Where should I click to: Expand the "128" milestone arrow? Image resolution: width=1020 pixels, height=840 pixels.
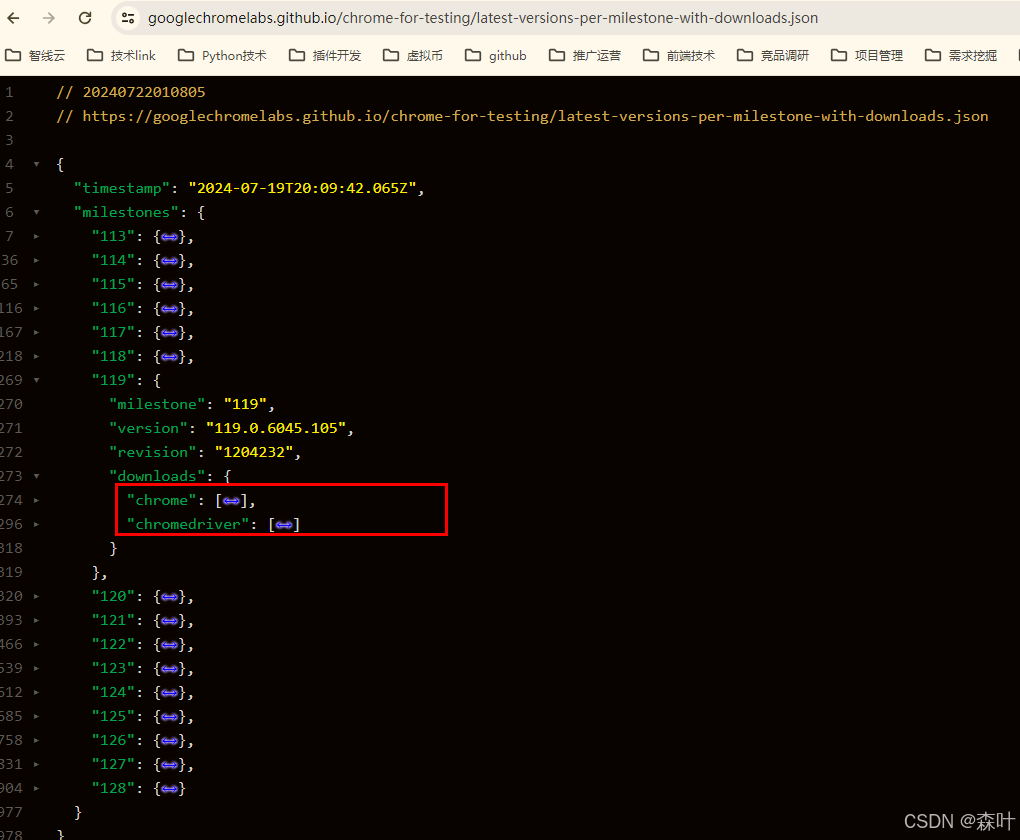click(36, 789)
